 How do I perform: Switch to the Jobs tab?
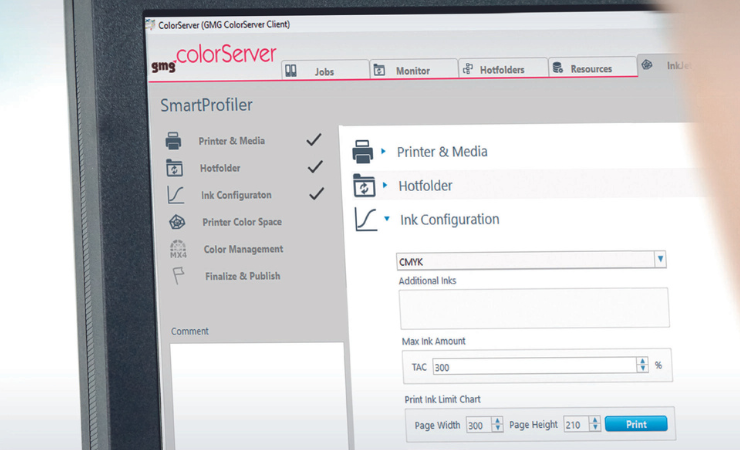(x=326, y=70)
